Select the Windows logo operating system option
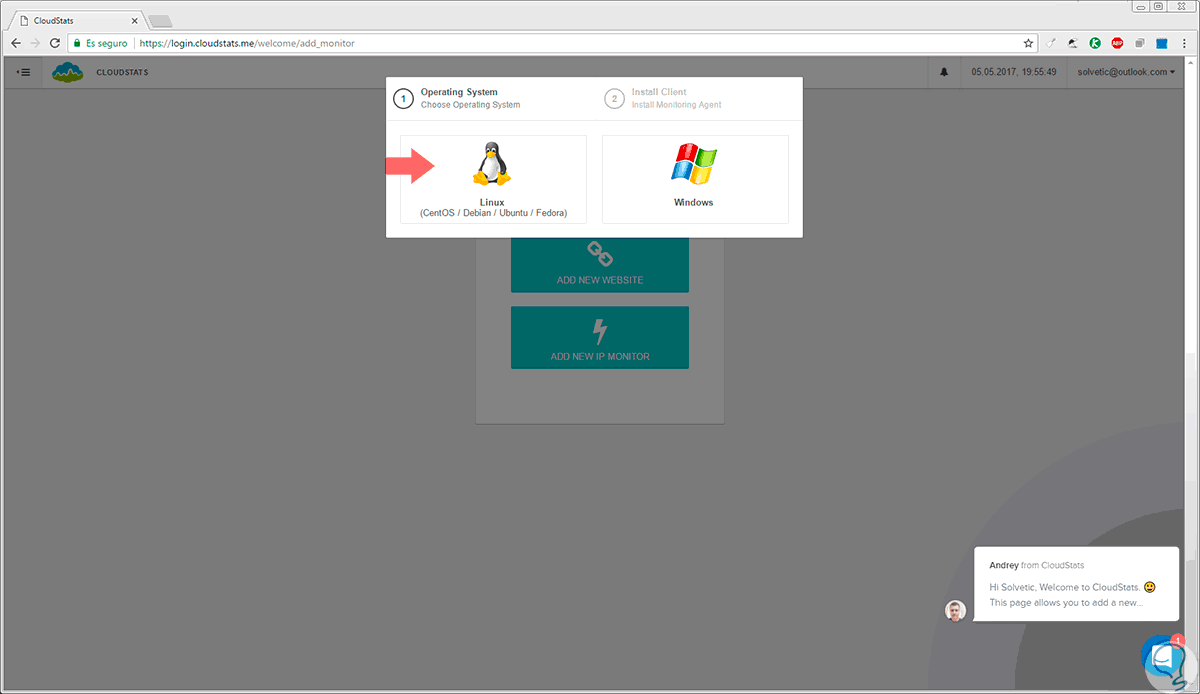 (x=695, y=179)
